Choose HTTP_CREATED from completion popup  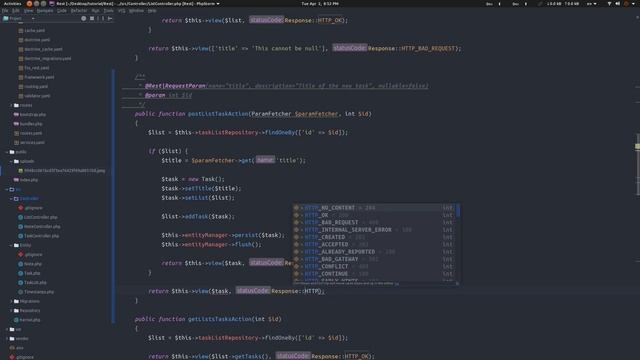[374, 237]
